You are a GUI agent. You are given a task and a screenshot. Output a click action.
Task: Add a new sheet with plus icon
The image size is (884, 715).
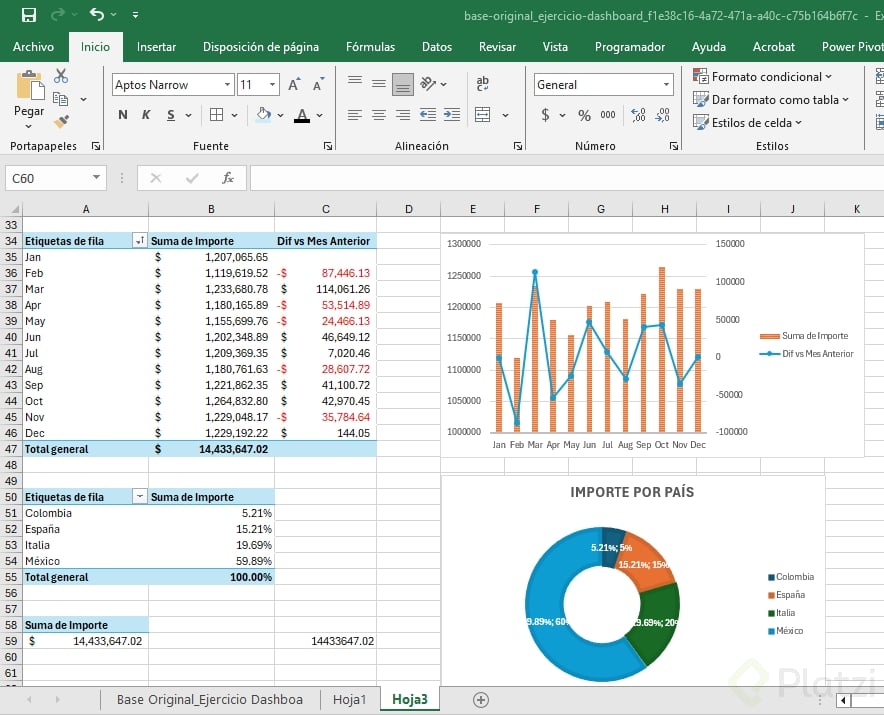pyautogui.click(x=481, y=699)
